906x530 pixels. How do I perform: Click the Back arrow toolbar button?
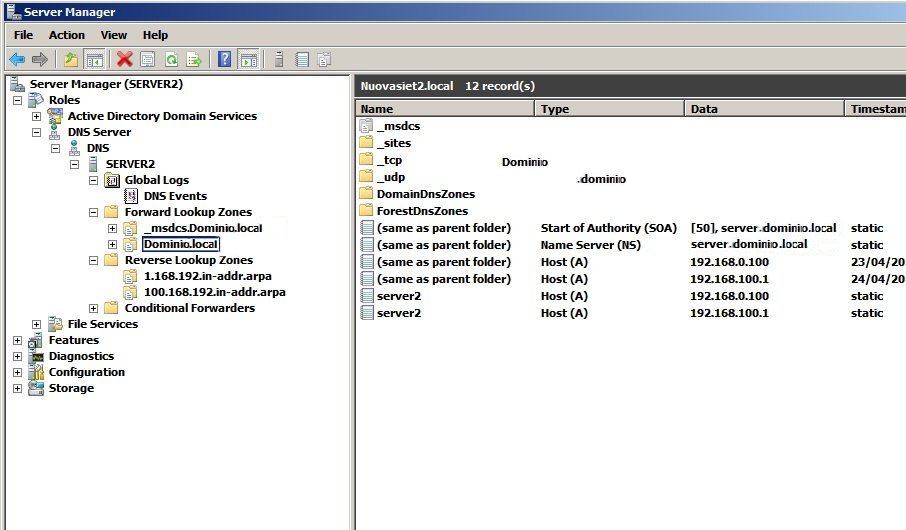pos(17,59)
